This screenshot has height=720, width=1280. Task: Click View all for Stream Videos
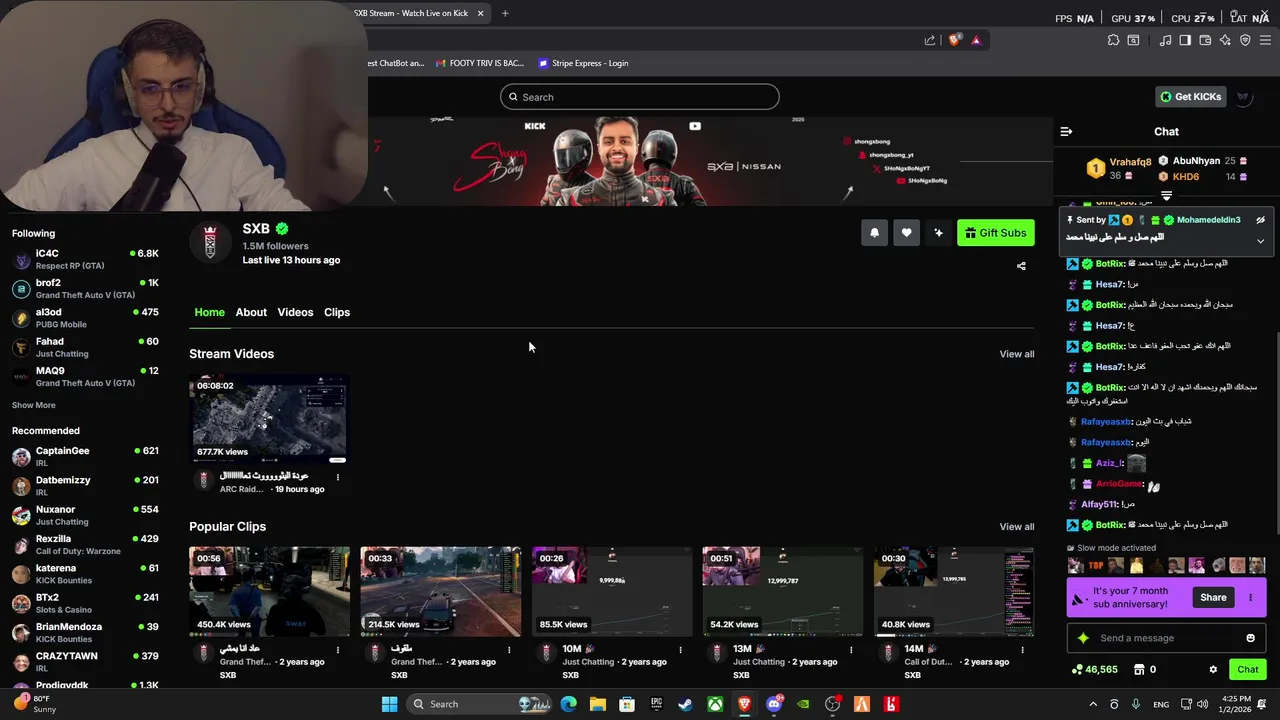click(1017, 354)
